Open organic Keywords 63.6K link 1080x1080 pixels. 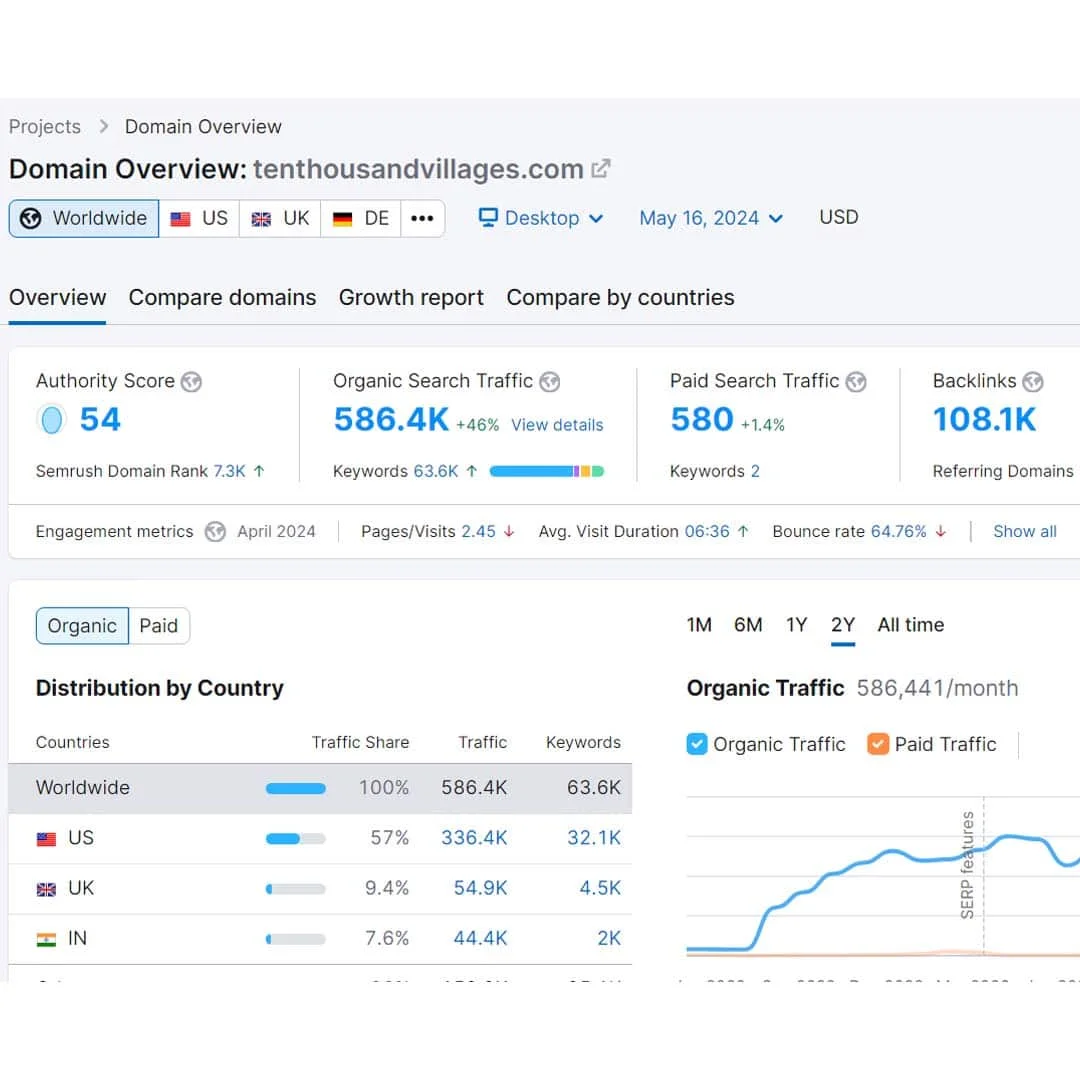(436, 471)
